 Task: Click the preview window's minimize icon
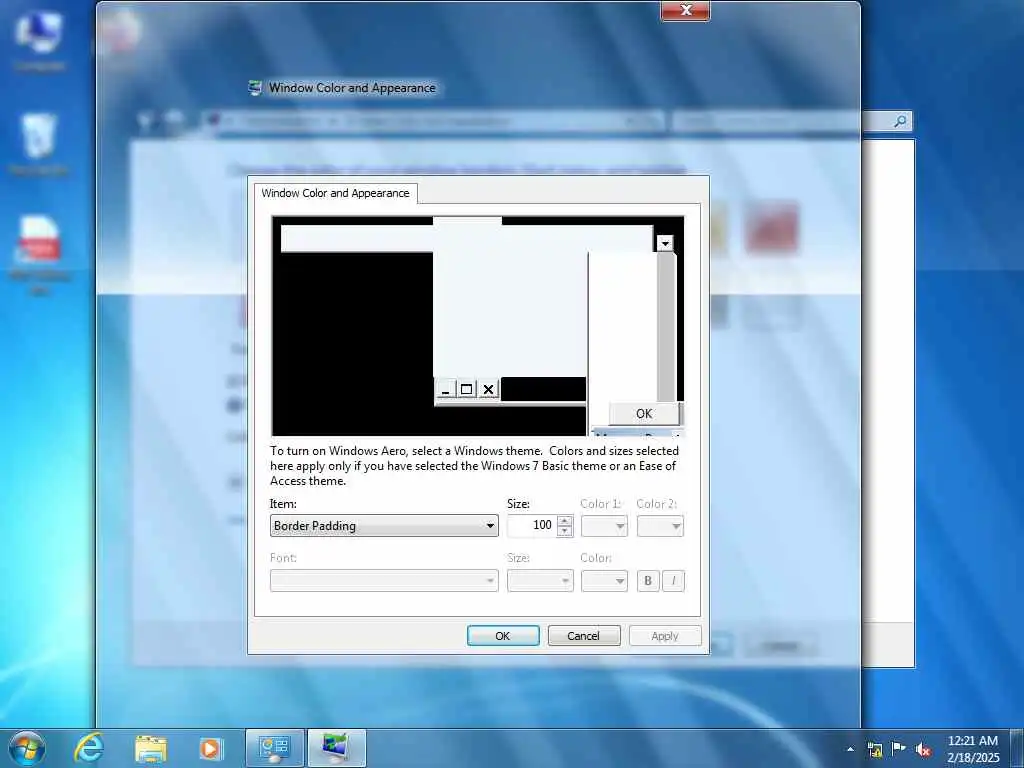pyautogui.click(x=445, y=390)
